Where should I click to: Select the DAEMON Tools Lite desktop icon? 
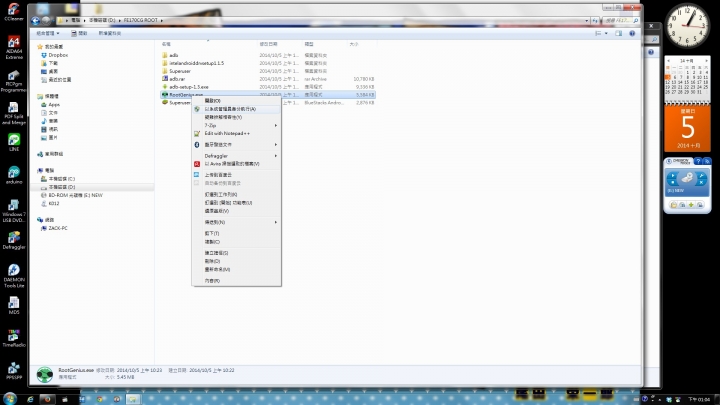(14, 276)
